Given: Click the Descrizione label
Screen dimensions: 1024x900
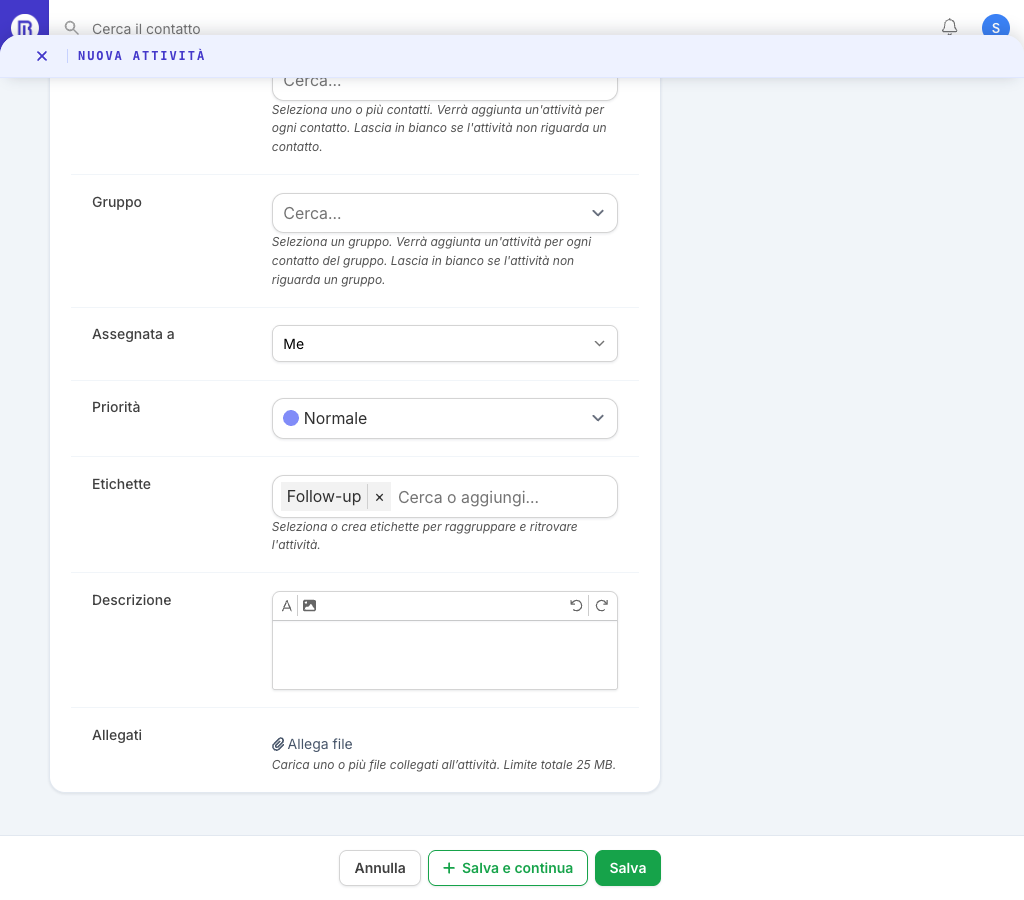Looking at the screenshot, I should coord(132,600).
